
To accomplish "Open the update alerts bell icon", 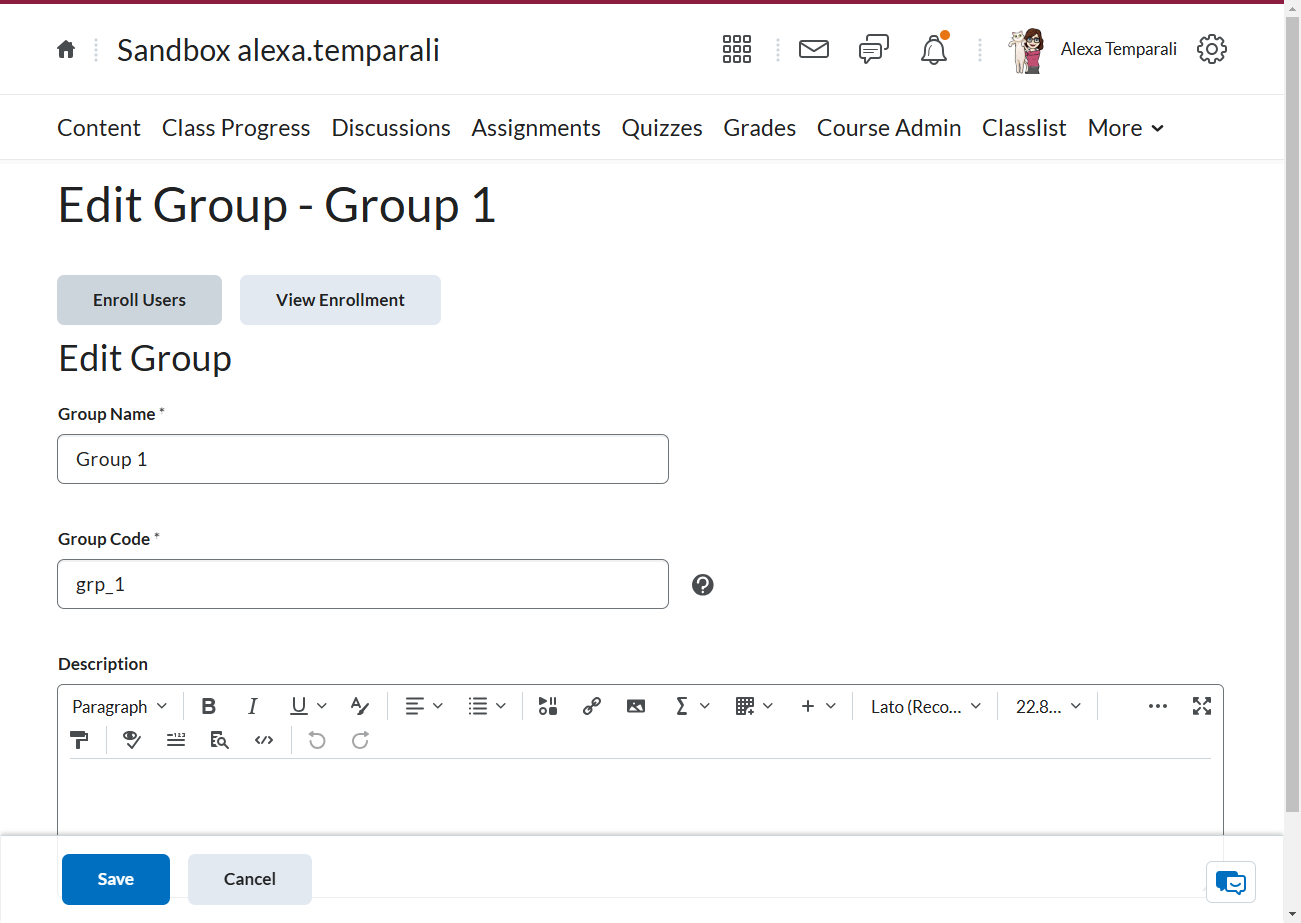I will pos(934,49).
